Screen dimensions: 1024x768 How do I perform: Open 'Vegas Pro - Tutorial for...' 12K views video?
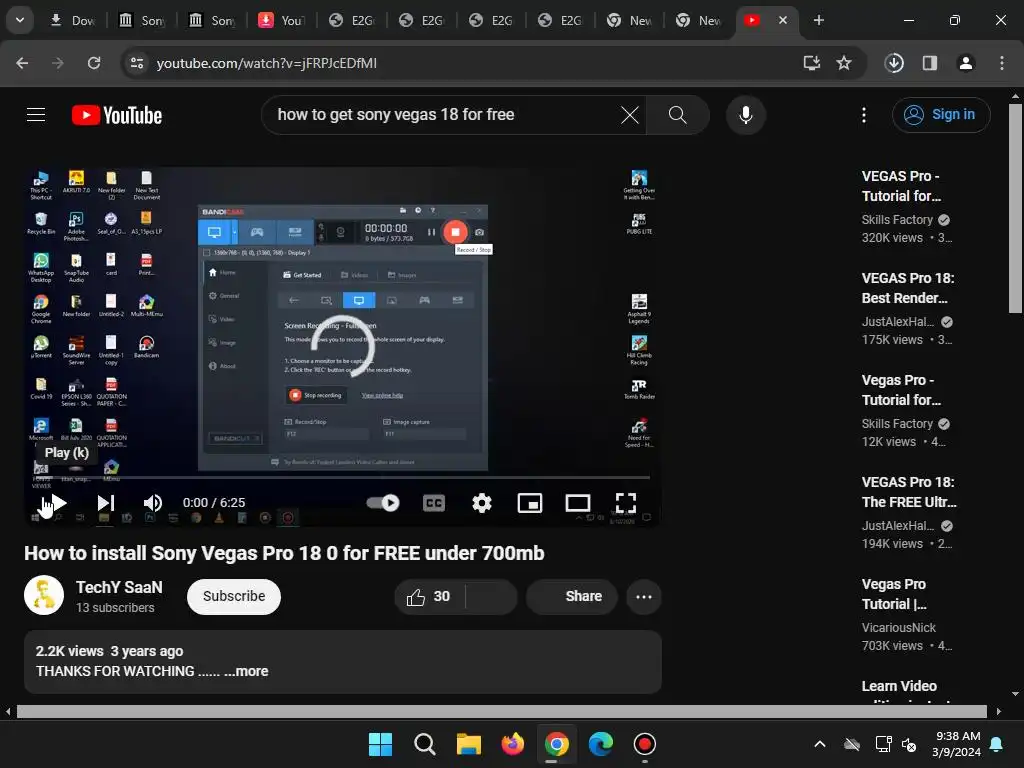902,390
